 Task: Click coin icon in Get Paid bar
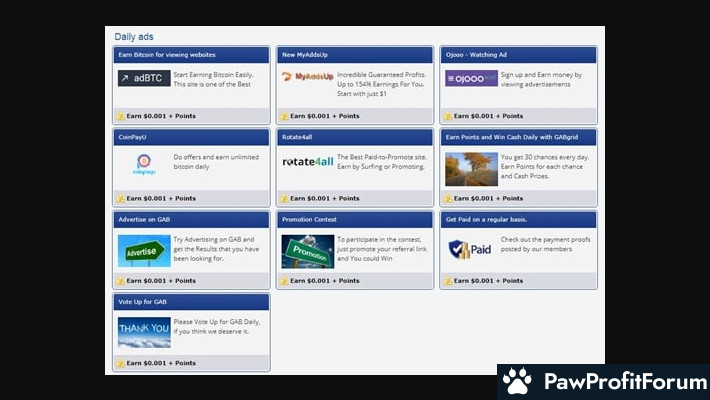click(x=448, y=281)
